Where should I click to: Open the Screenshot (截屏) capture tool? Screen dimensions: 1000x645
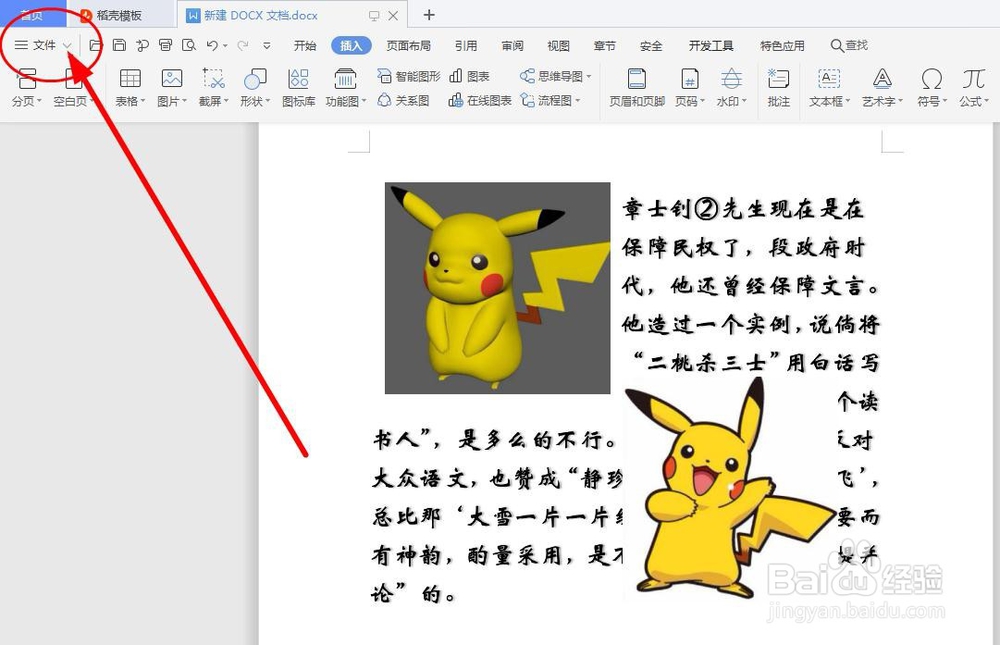click(x=212, y=85)
